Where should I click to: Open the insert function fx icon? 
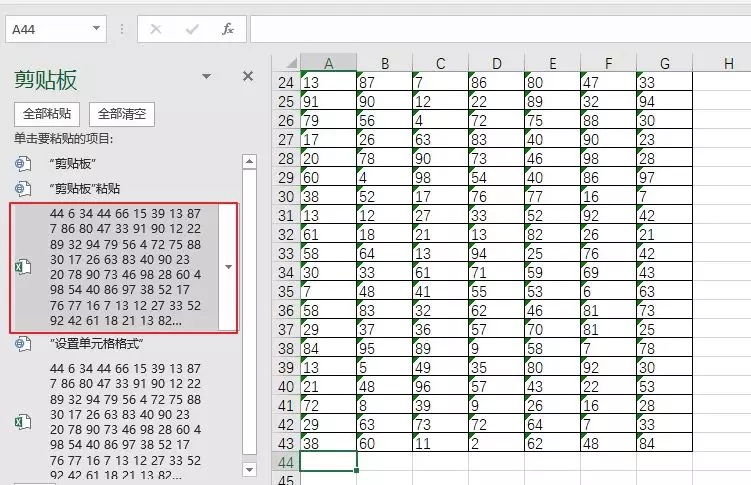pos(227,29)
